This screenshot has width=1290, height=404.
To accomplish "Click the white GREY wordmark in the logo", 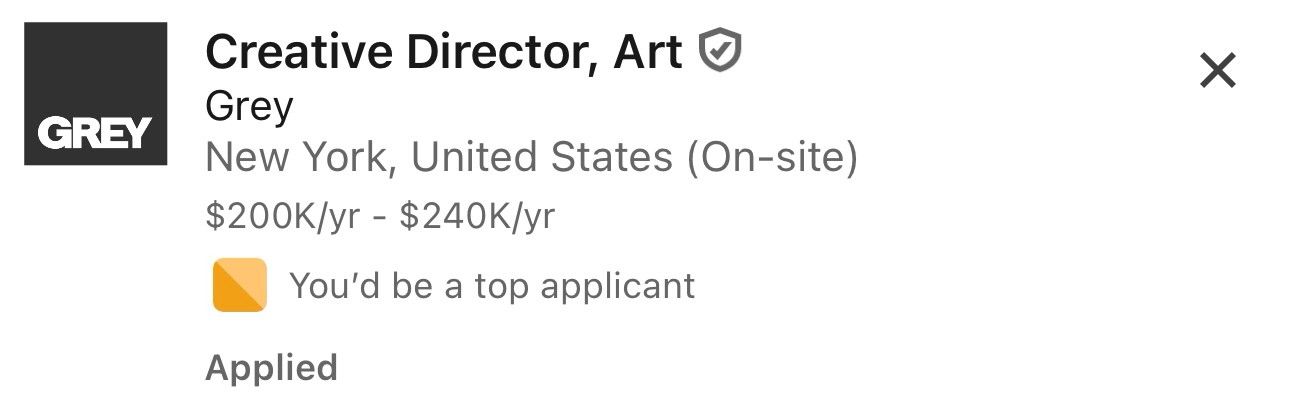I will 96,132.
